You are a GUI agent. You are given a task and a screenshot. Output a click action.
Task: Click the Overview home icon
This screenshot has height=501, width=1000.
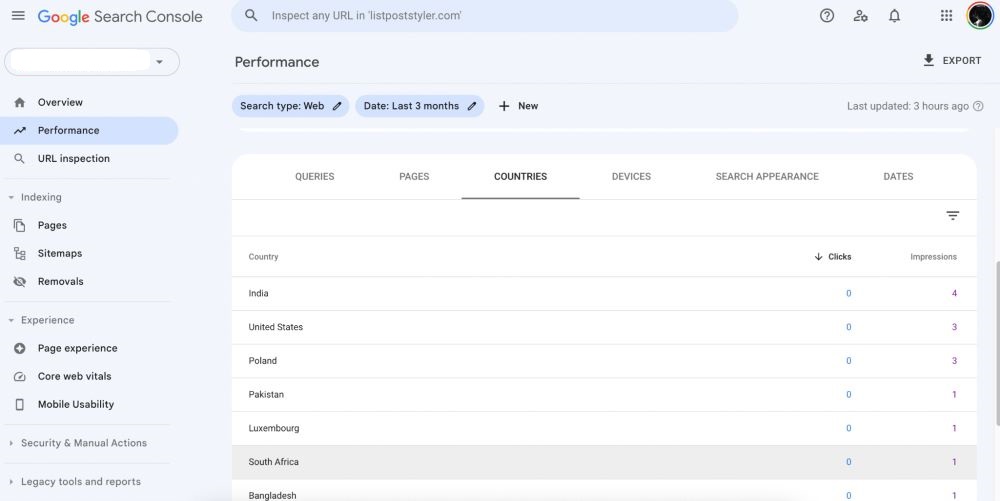[20, 102]
